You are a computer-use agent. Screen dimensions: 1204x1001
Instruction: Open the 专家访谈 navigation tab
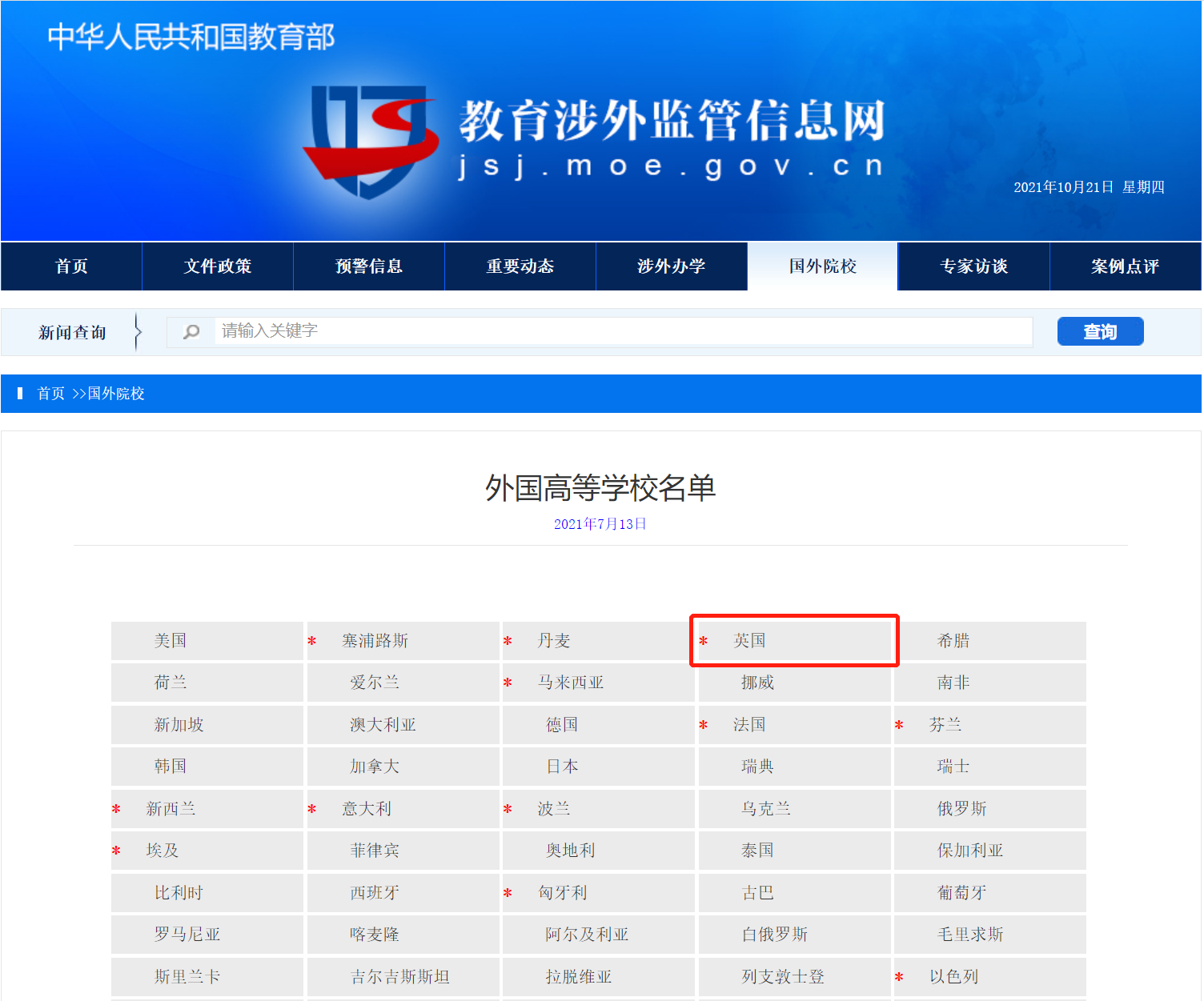974,266
